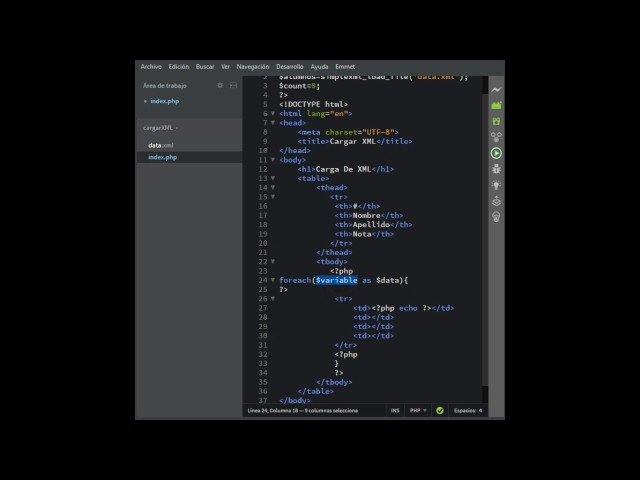Click the split view icon in sidebar
640x480 pixels.
233,85
